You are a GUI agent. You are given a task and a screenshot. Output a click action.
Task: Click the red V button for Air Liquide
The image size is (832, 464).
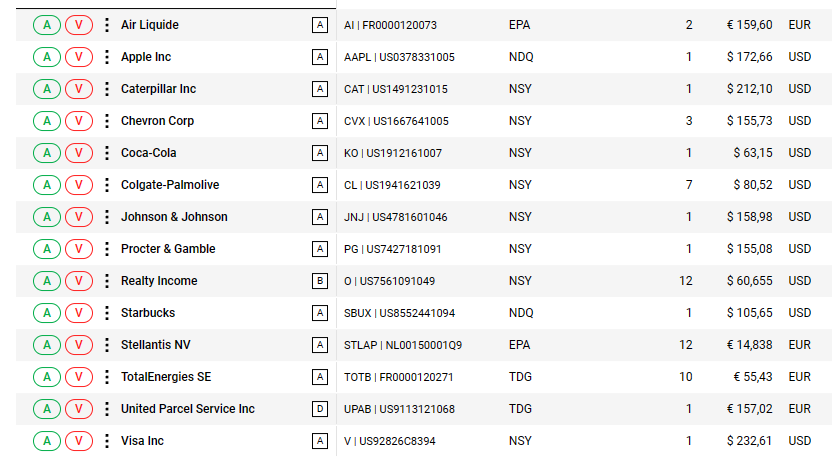79,25
